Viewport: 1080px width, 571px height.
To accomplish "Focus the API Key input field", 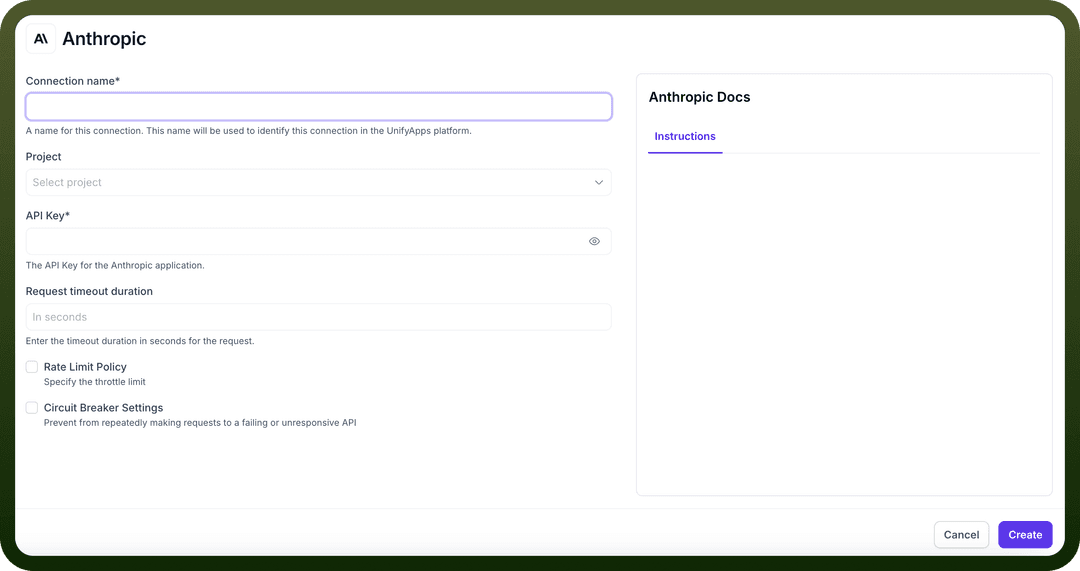I will (318, 241).
